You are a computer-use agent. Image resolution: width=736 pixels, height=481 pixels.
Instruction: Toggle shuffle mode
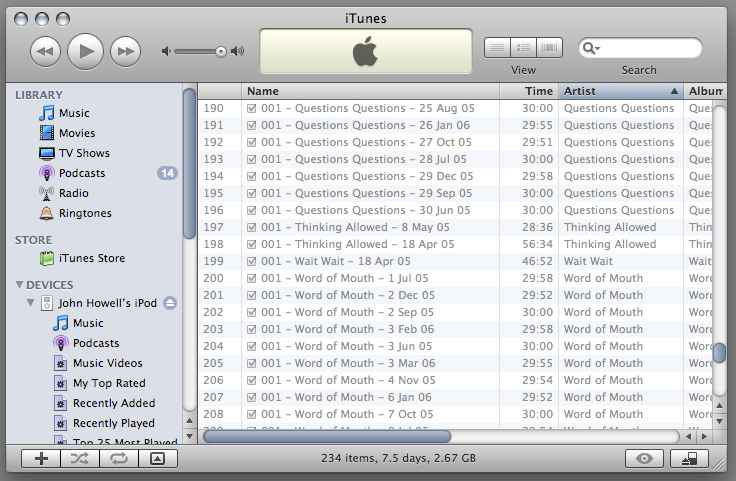[80, 458]
